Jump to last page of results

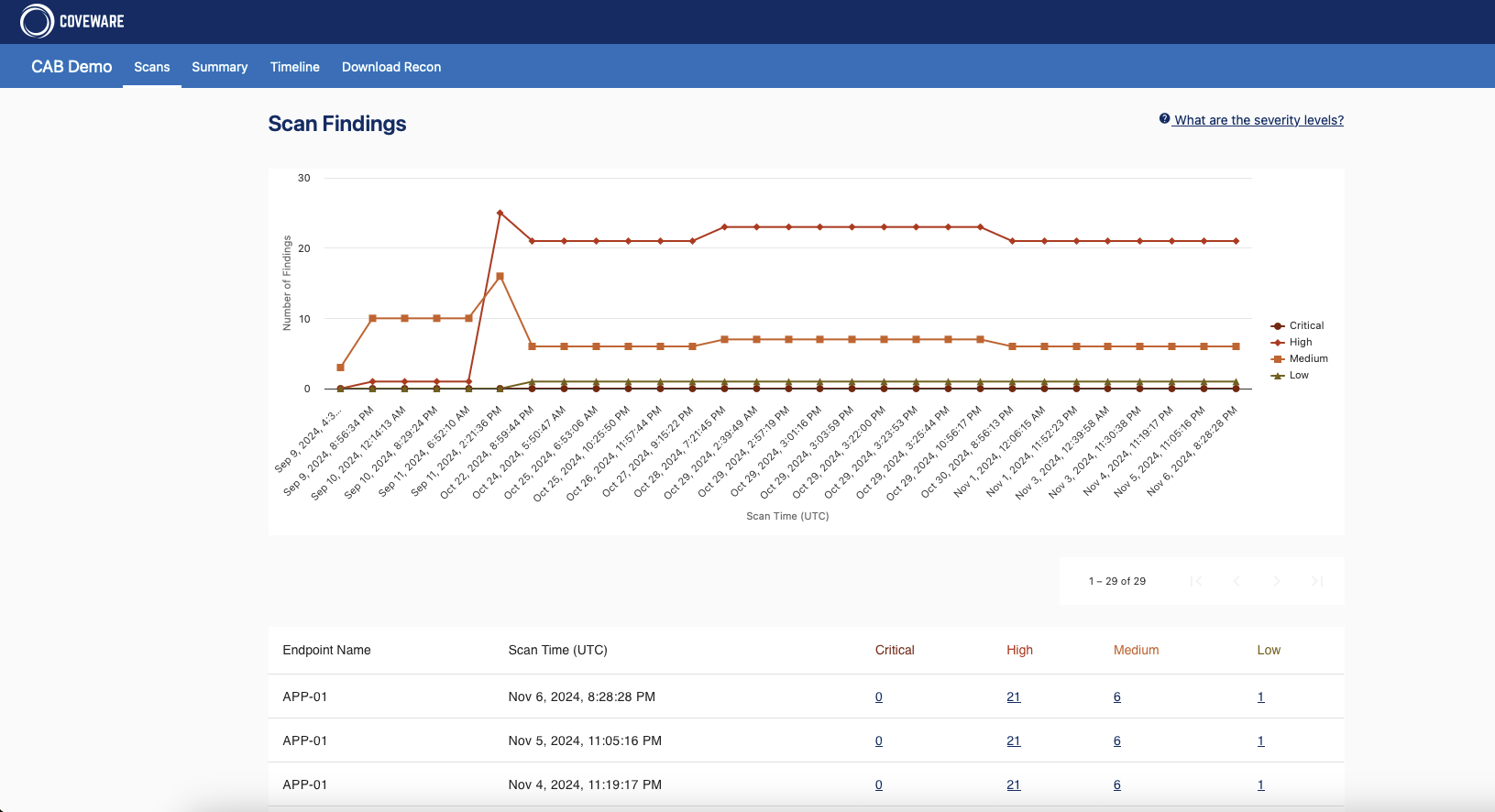(1317, 581)
